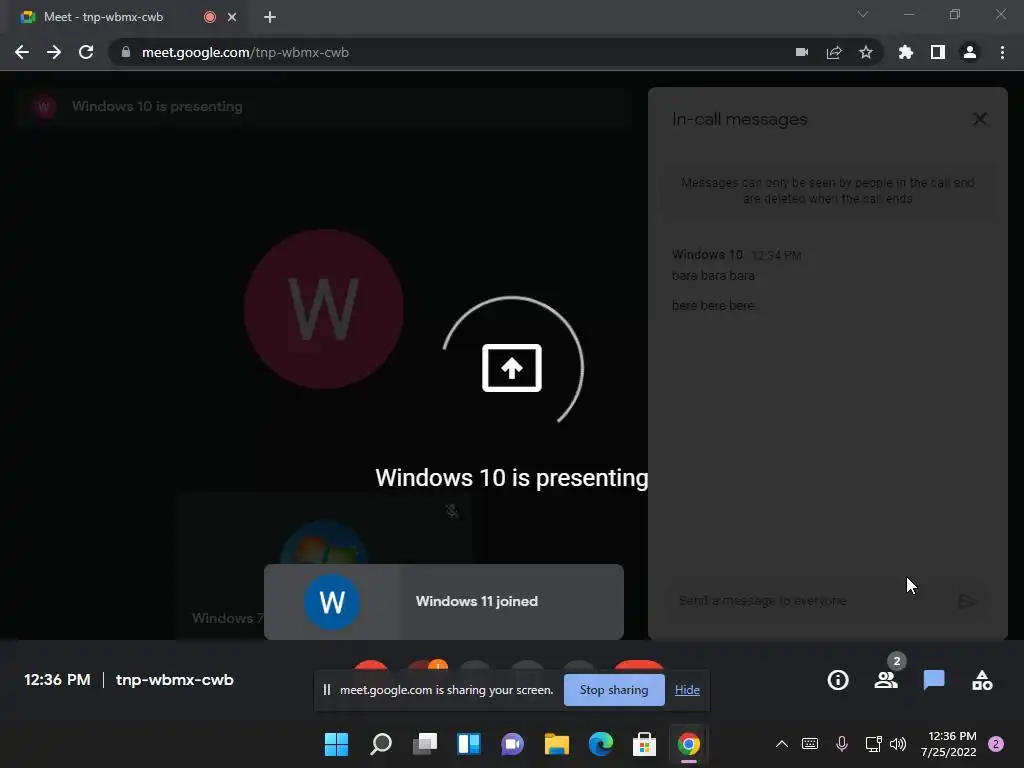Click microphone tray icon
This screenshot has width=1024, height=768.
point(842,744)
